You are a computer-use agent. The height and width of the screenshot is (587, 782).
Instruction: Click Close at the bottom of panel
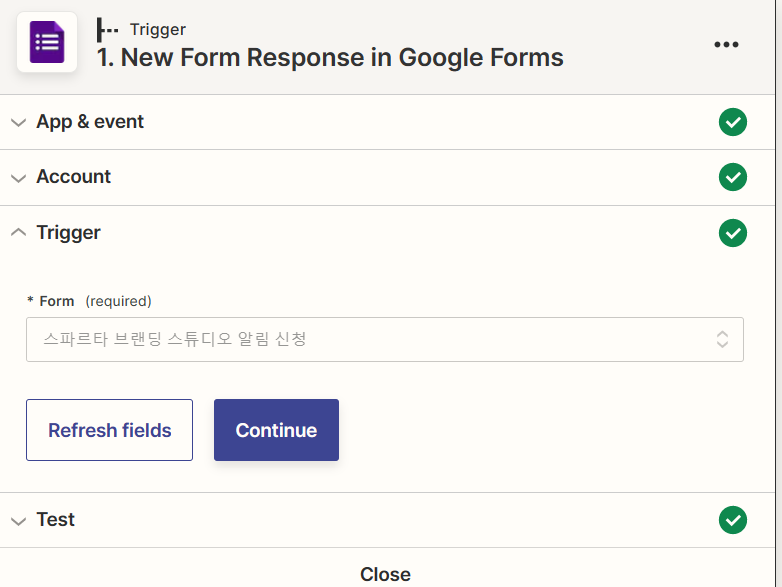pyautogui.click(x=386, y=574)
